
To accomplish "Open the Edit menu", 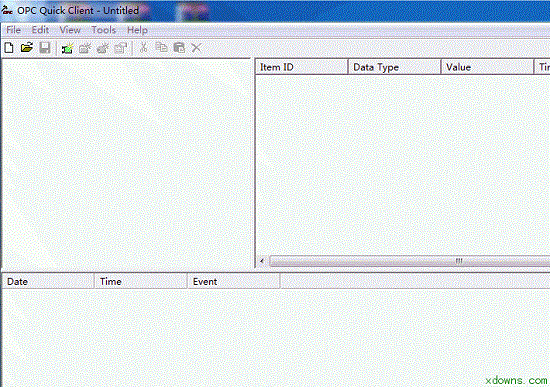I will (40, 30).
